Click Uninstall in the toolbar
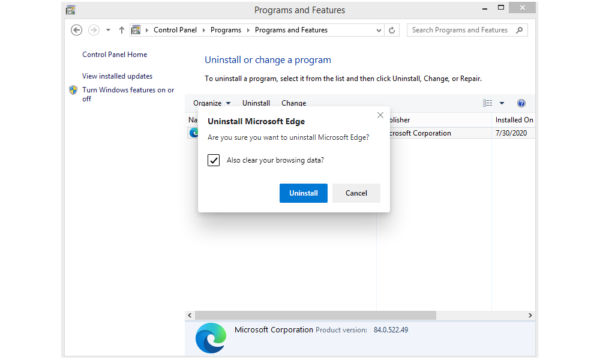This screenshot has width=600, height=360. (x=256, y=103)
